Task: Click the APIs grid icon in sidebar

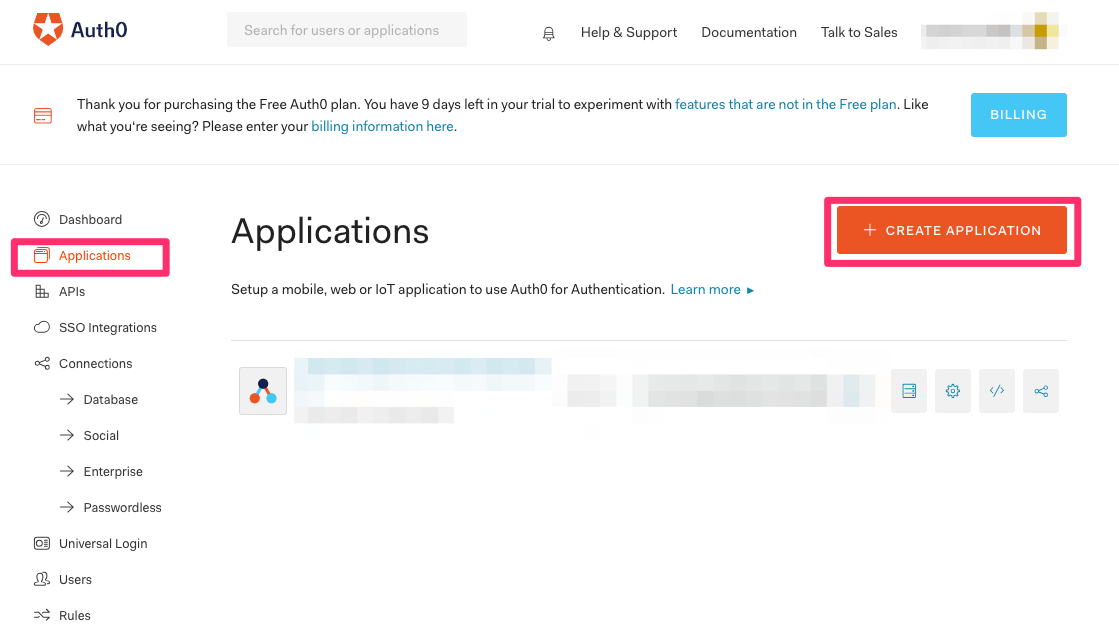Action: tap(41, 291)
